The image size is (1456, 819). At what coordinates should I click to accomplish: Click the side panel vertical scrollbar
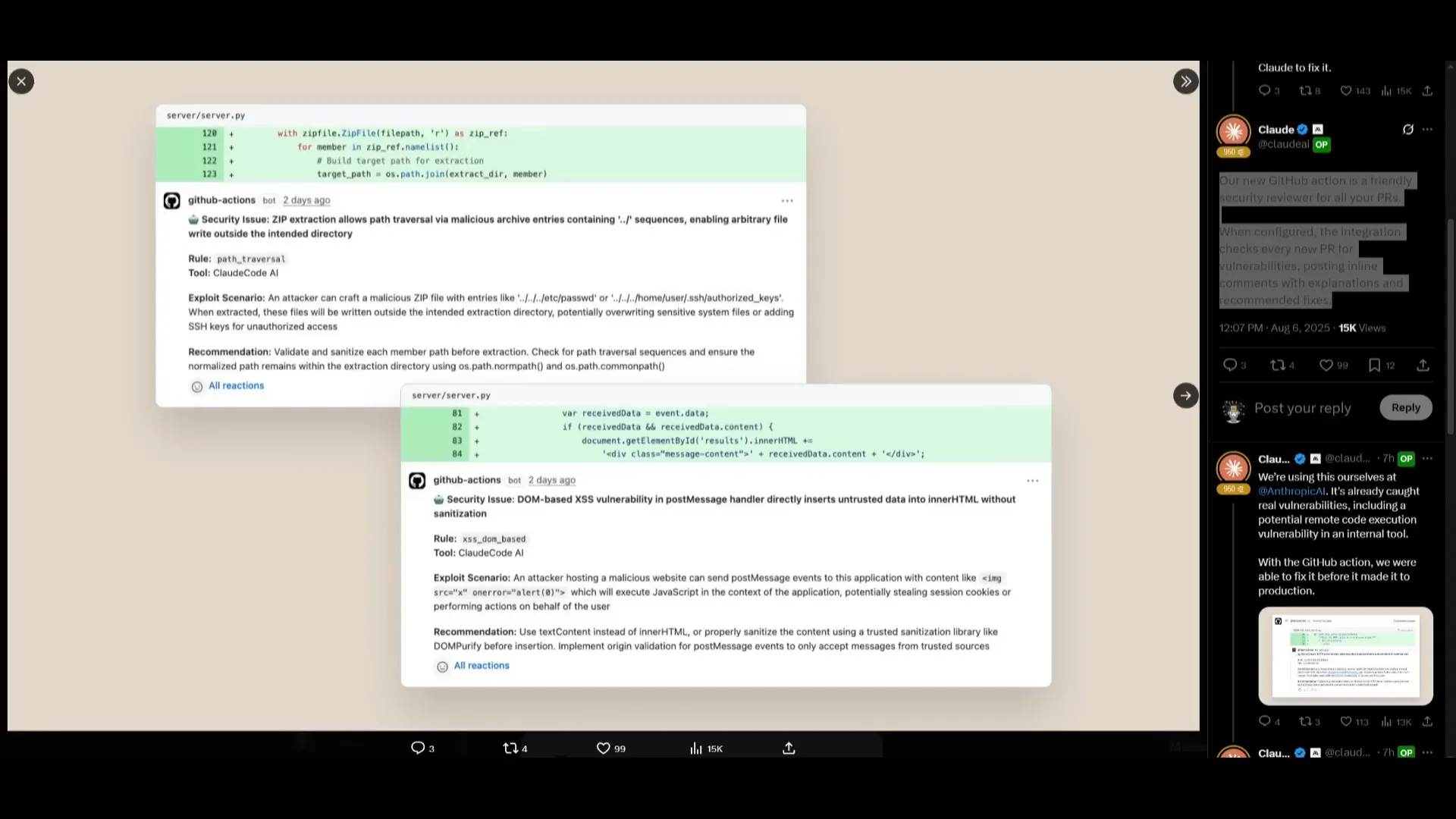(x=1451, y=326)
